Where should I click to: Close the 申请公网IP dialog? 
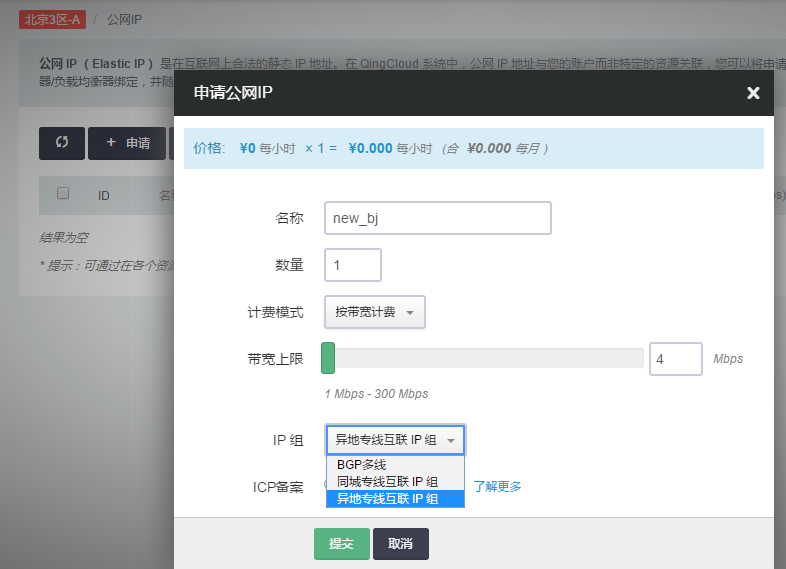pos(753,93)
